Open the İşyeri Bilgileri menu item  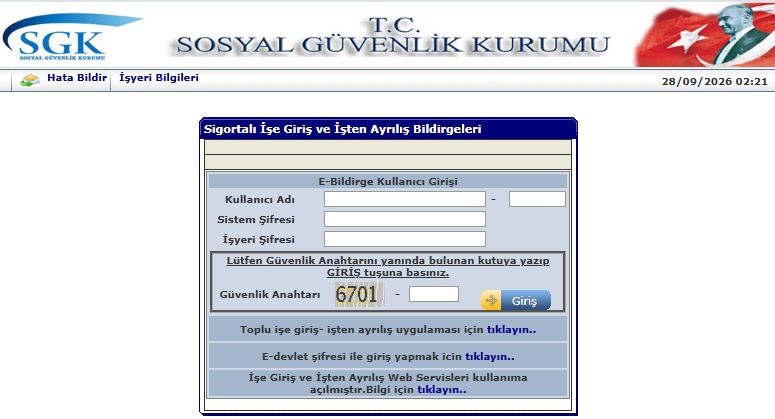[159, 78]
